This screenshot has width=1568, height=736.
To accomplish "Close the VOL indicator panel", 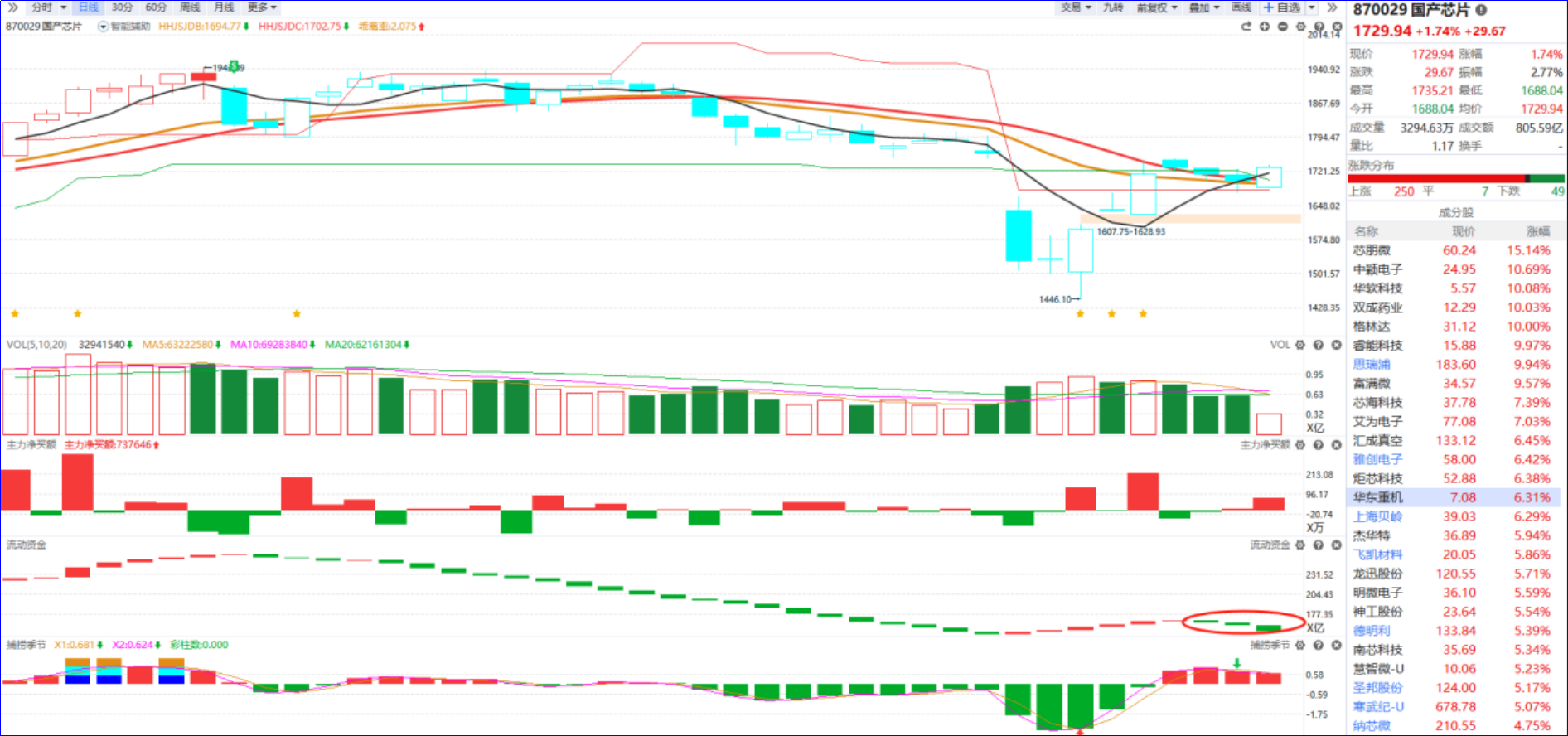I will pyautogui.click(x=1337, y=345).
